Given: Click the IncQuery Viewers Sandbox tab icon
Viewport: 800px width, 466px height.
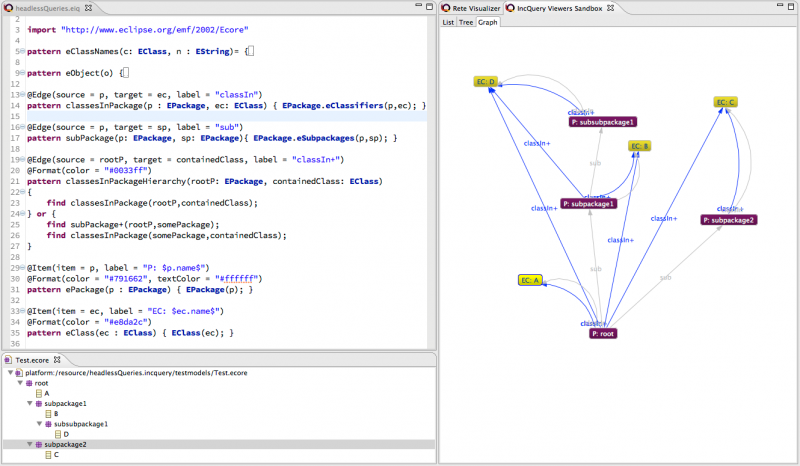Looking at the screenshot, I should 510,8.
